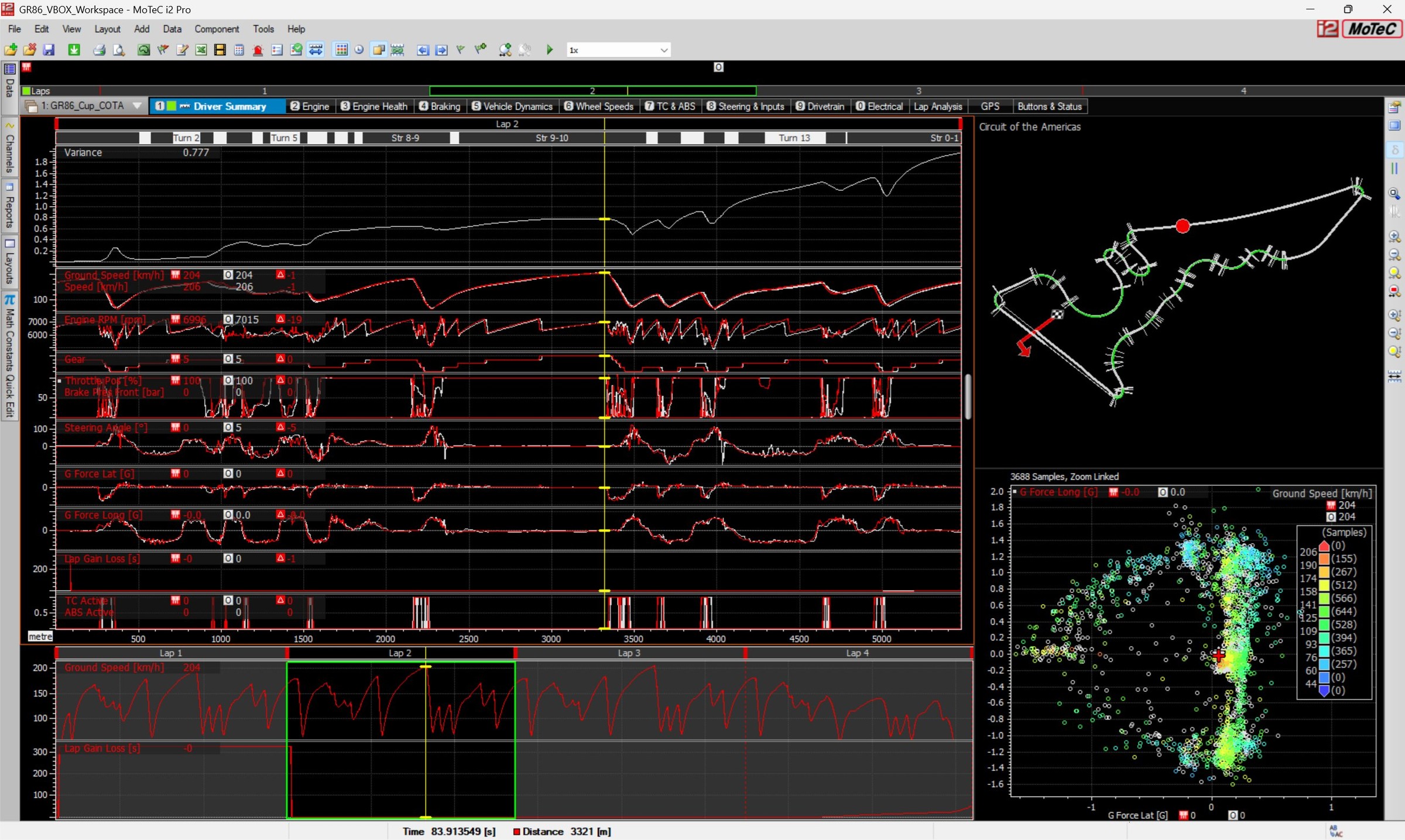Click the red alarm siren icon
This screenshot has height=840, width=1405.
coord(258,50)
